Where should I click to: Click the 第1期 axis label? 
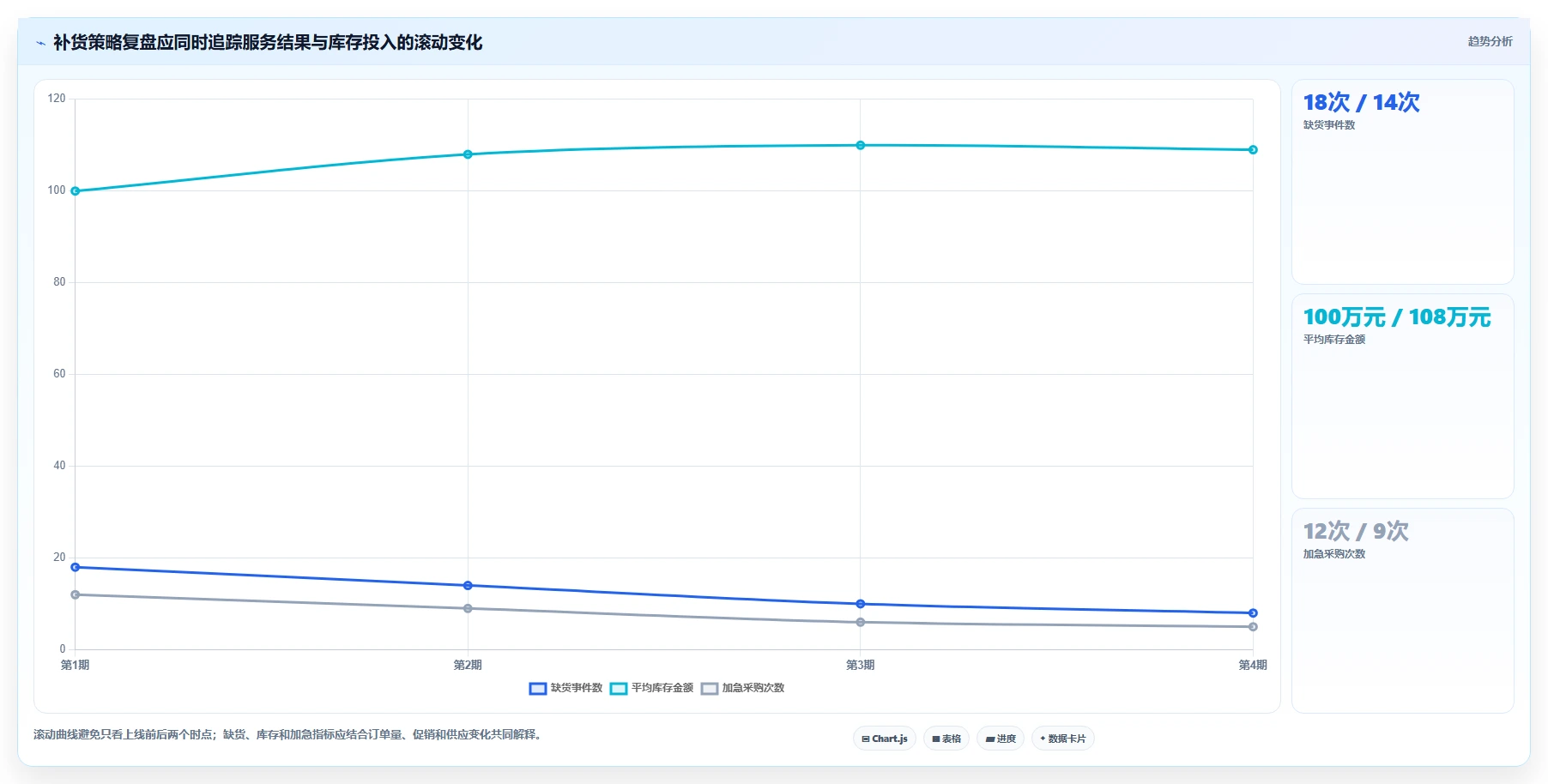coord(76,665)
